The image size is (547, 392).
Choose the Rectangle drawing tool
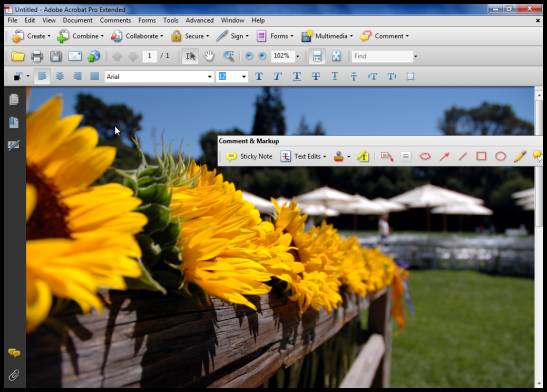(x=481, y=156)
